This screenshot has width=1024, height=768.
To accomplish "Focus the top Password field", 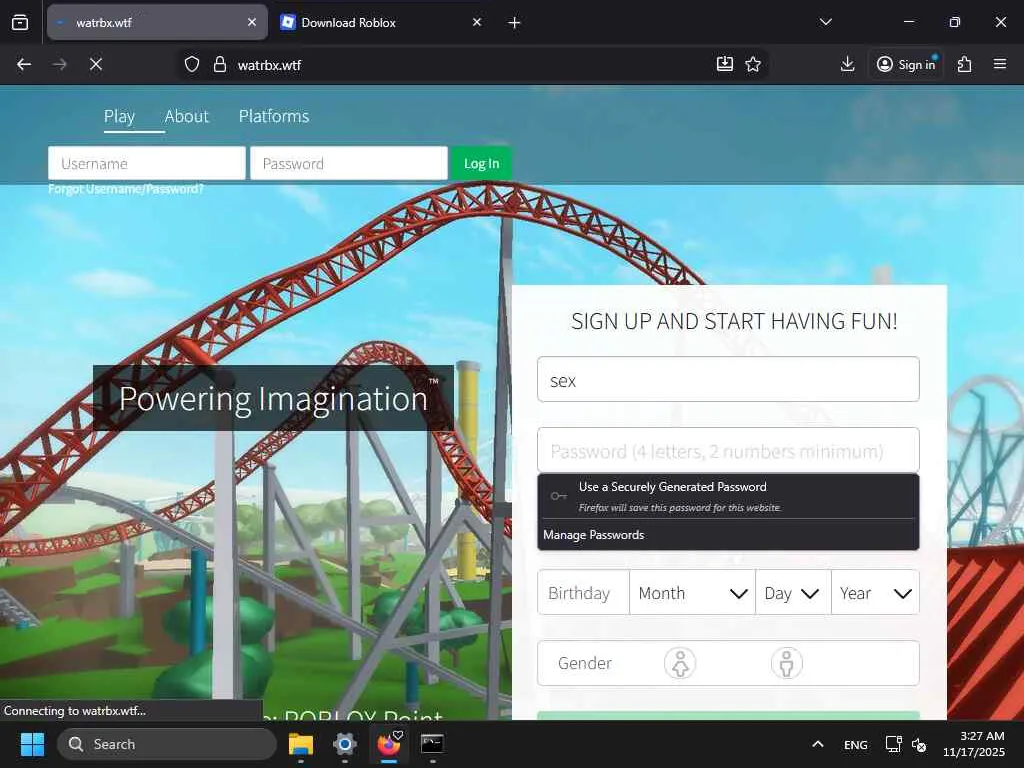I will [349, 163].
